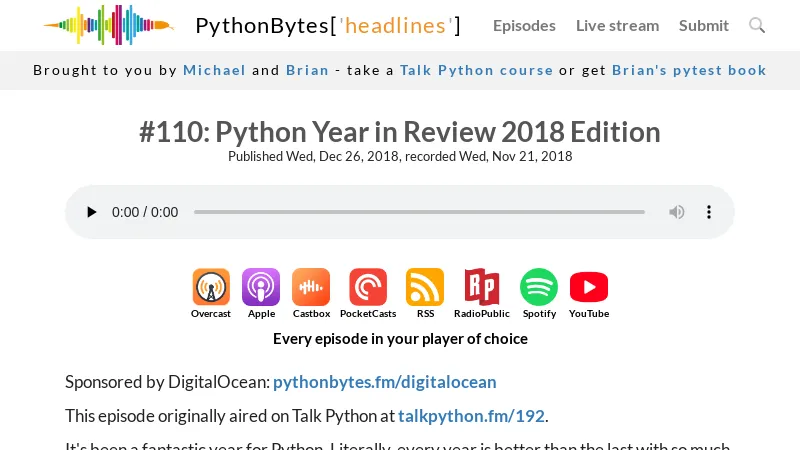Subscribe via the RSS feed icon
800x450 pixels.
[425, 287]
